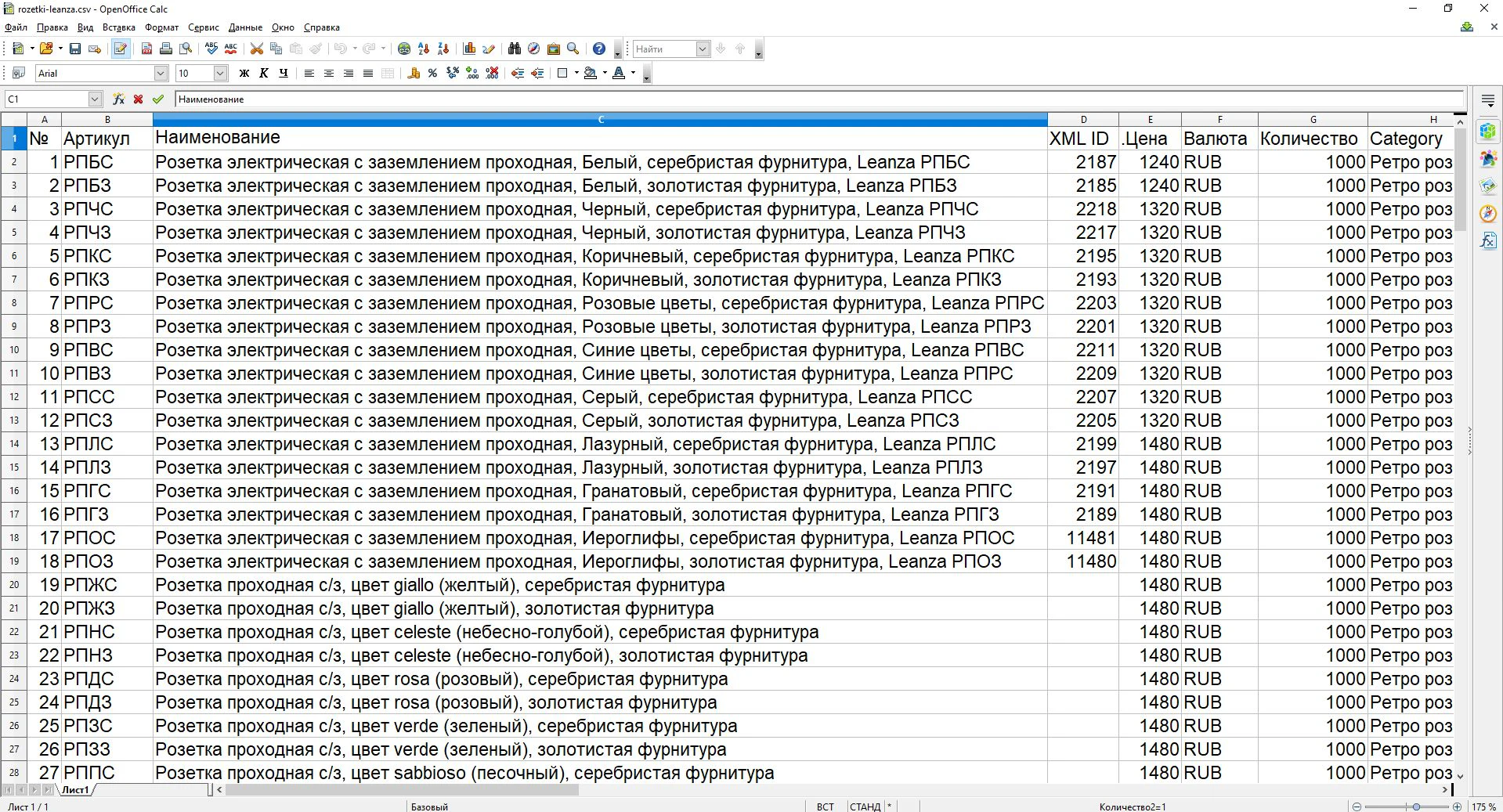Sort descending with the Z-A icon
Image resolution: width=1503 pixels, height=812 pixels.
tap(443, 49)
